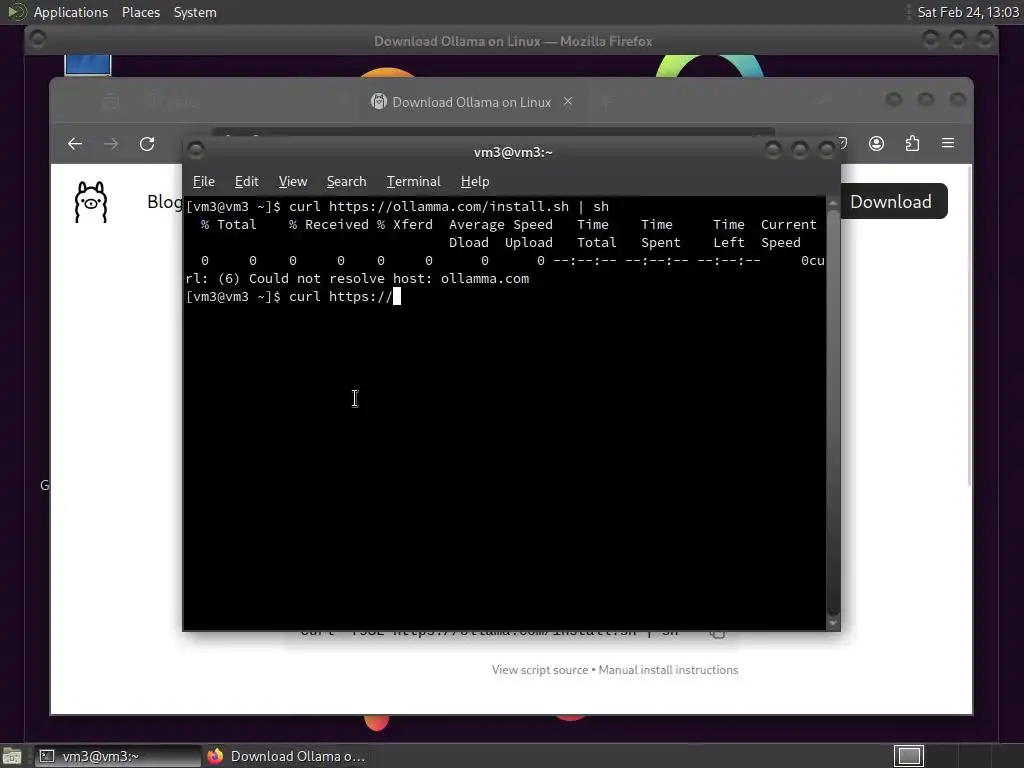Close the Download Ollama on Linux tab
This screenshot has height=768, width=1024.
[568, 102]
